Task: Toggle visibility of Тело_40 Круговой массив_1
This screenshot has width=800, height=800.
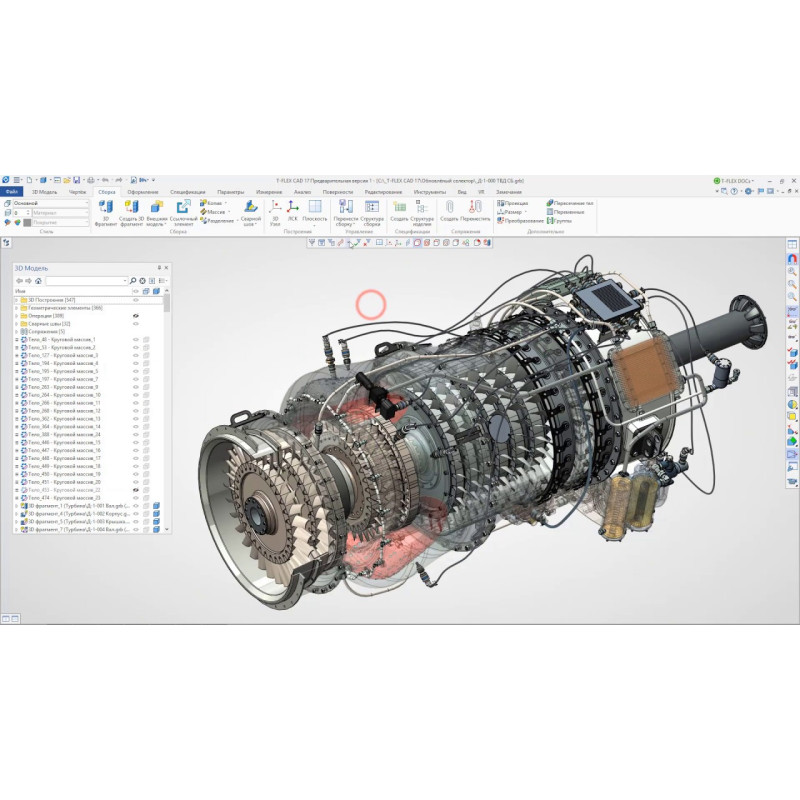Action: click(x=136, y=340)
